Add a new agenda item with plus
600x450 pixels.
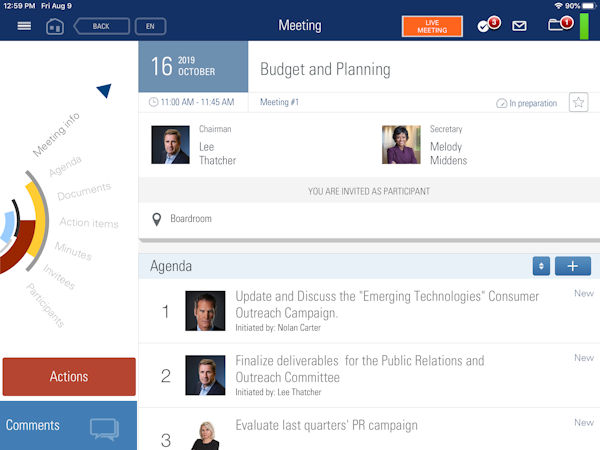coord(572,266)
